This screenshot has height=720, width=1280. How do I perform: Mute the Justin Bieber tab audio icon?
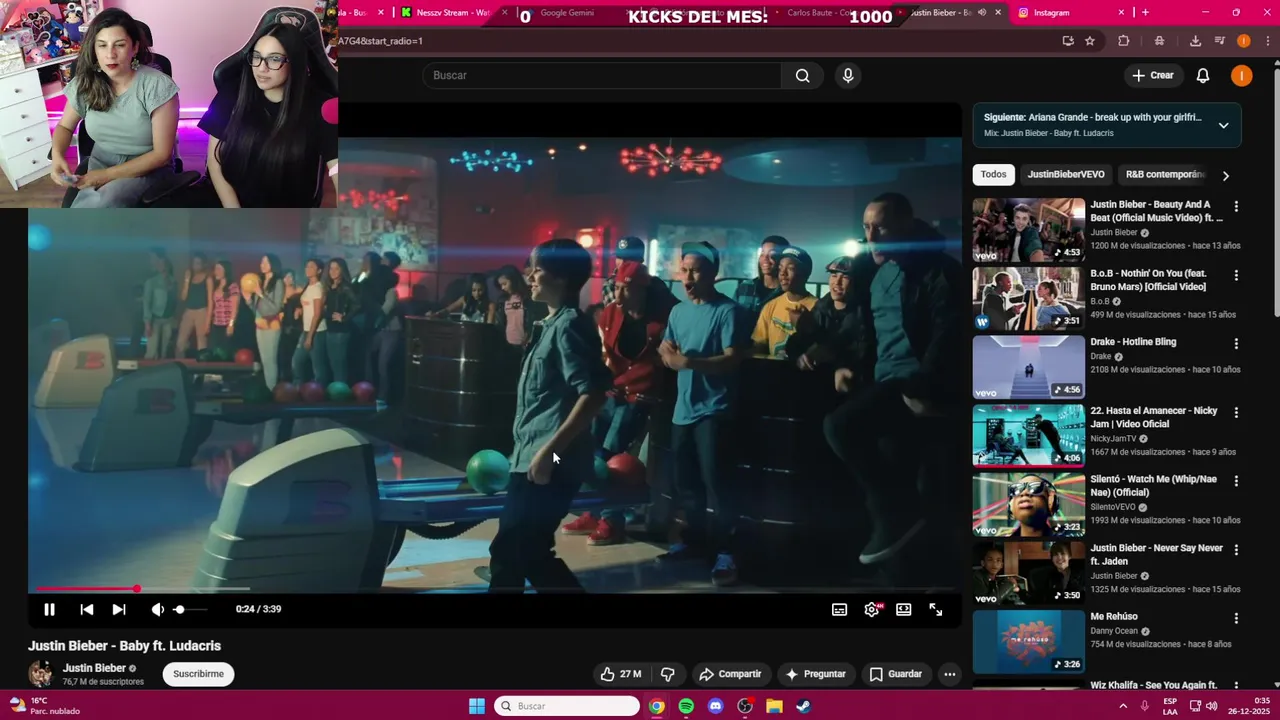click(x=981, y=13)
